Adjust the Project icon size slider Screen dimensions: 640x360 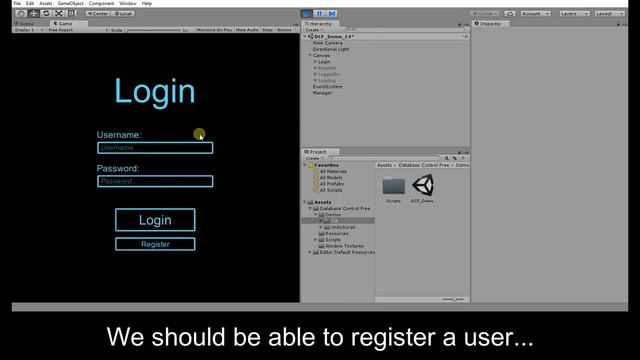[453, 299]
